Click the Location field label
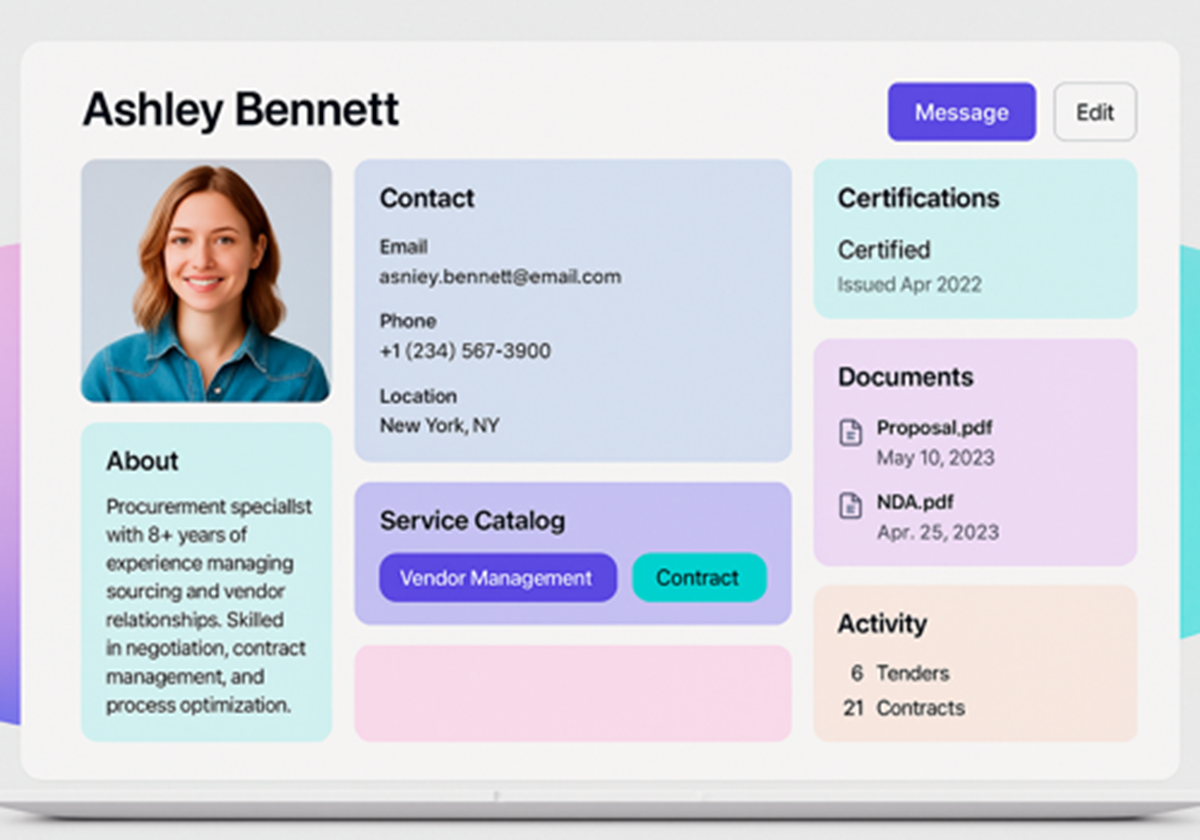Viewport: 1200px width, 840px height. 418,396
